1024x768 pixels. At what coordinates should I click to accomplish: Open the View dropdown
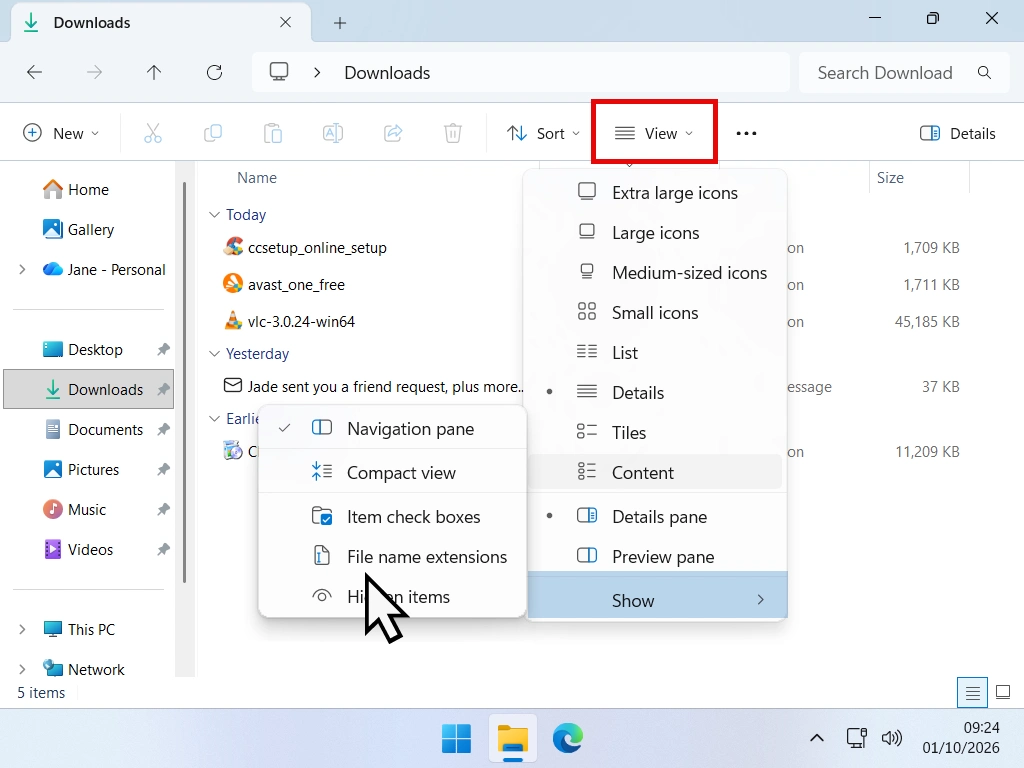coord(654,133)
